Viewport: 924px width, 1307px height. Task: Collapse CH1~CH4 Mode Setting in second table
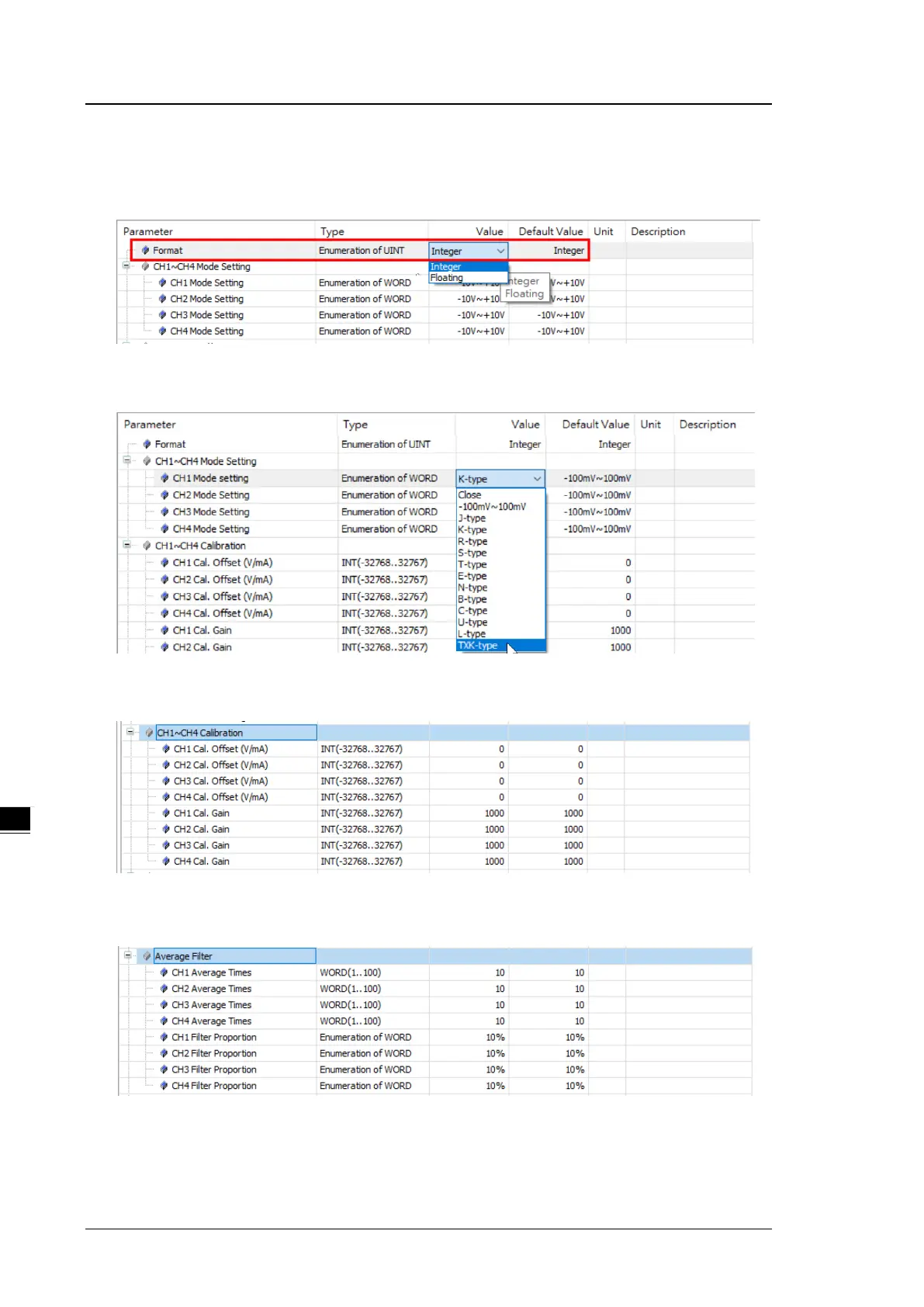127,460
